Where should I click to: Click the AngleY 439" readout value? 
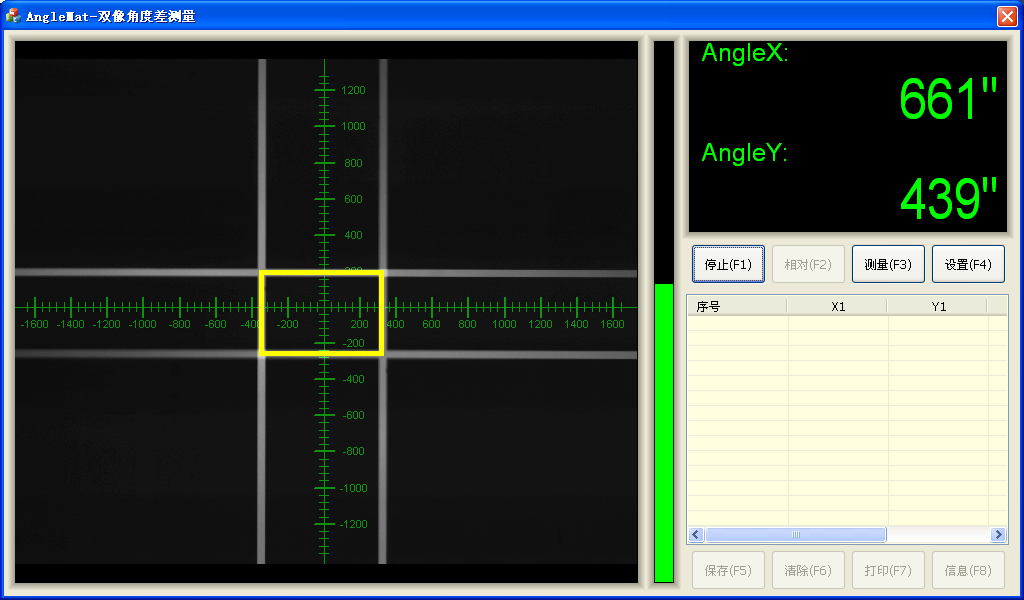pyautogui.click(x=947, y=199)
